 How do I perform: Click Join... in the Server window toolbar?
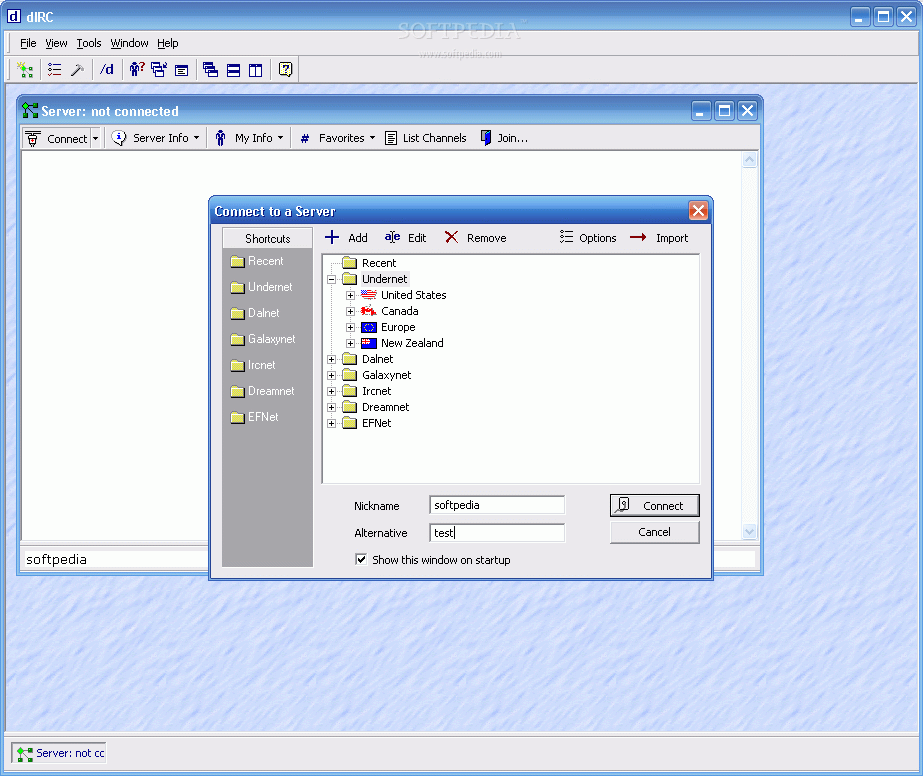(504, 138)
